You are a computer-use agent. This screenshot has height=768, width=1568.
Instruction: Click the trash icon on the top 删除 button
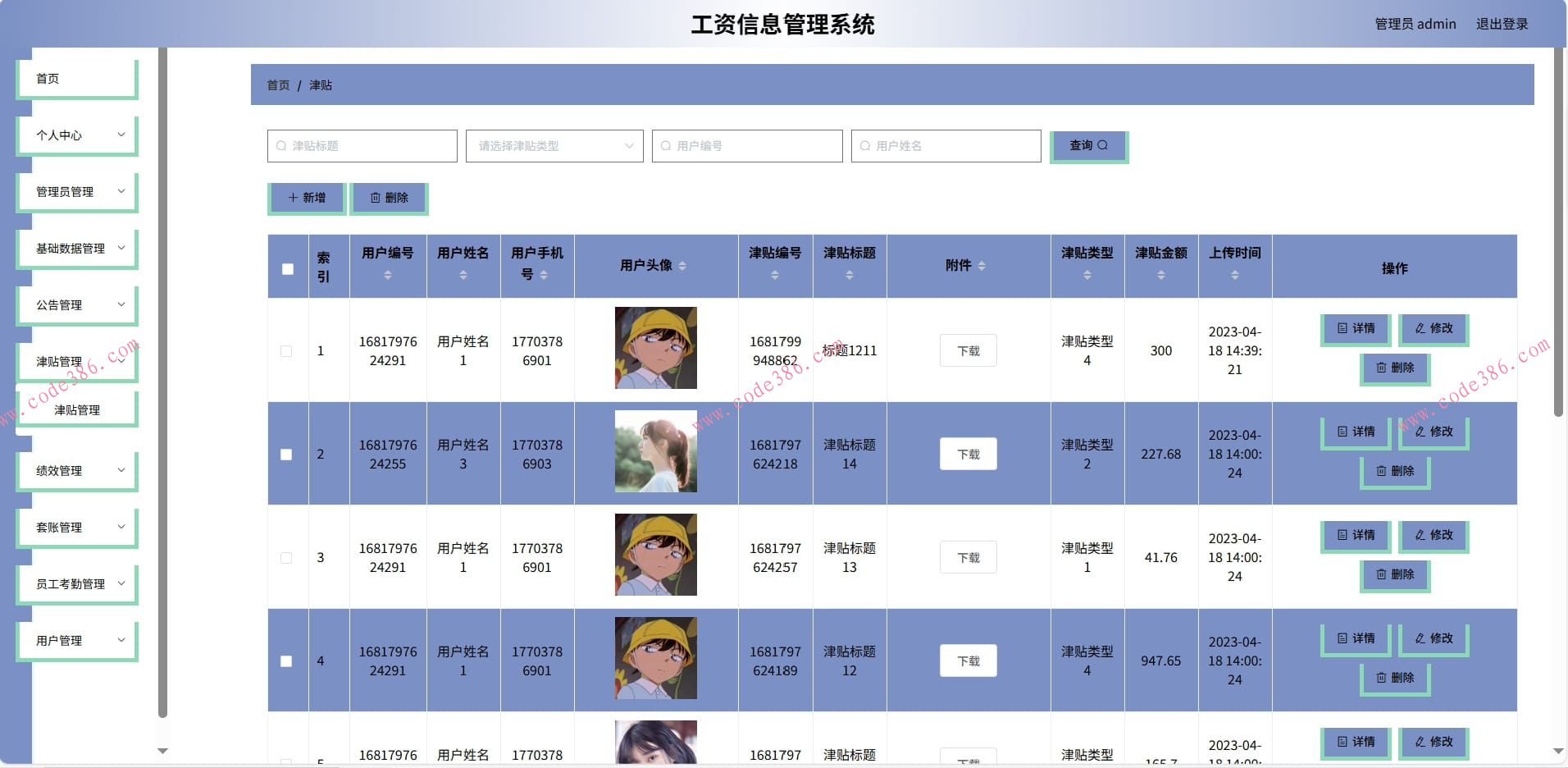[x=375, y=198]
